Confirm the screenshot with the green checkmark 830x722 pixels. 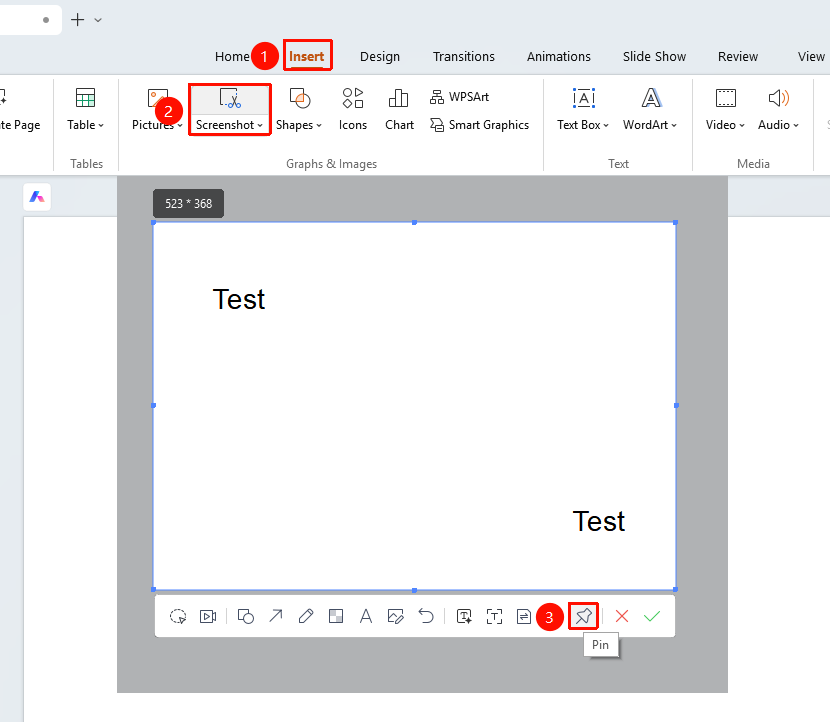(x=652, y=616)
